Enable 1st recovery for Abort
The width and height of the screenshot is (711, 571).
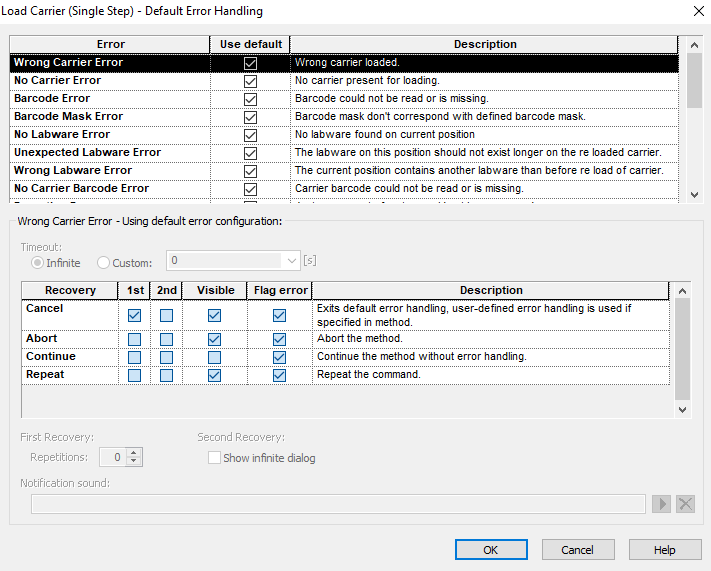134,339
